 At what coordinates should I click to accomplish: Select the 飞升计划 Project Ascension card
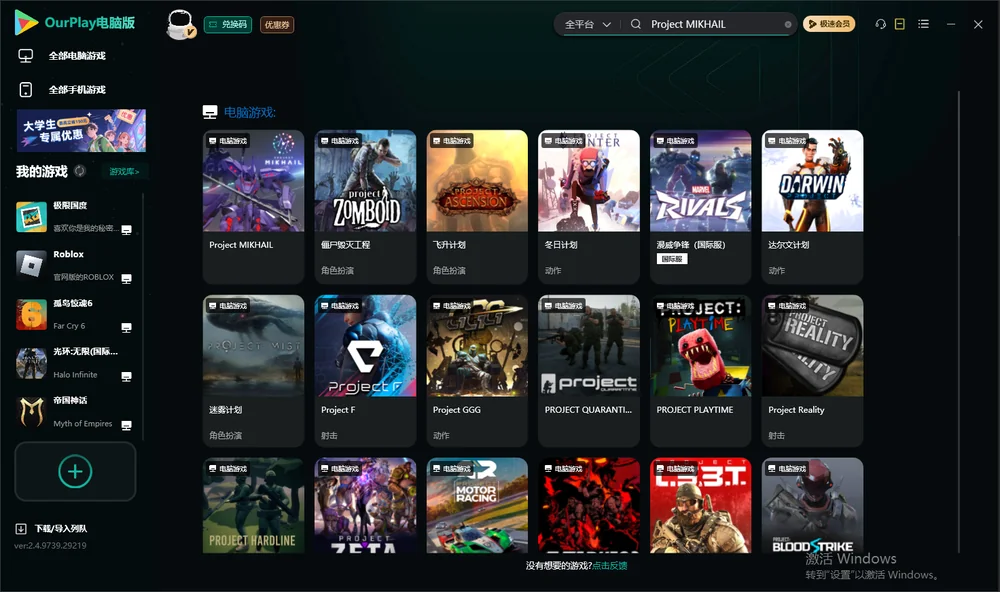click(477, 207)
